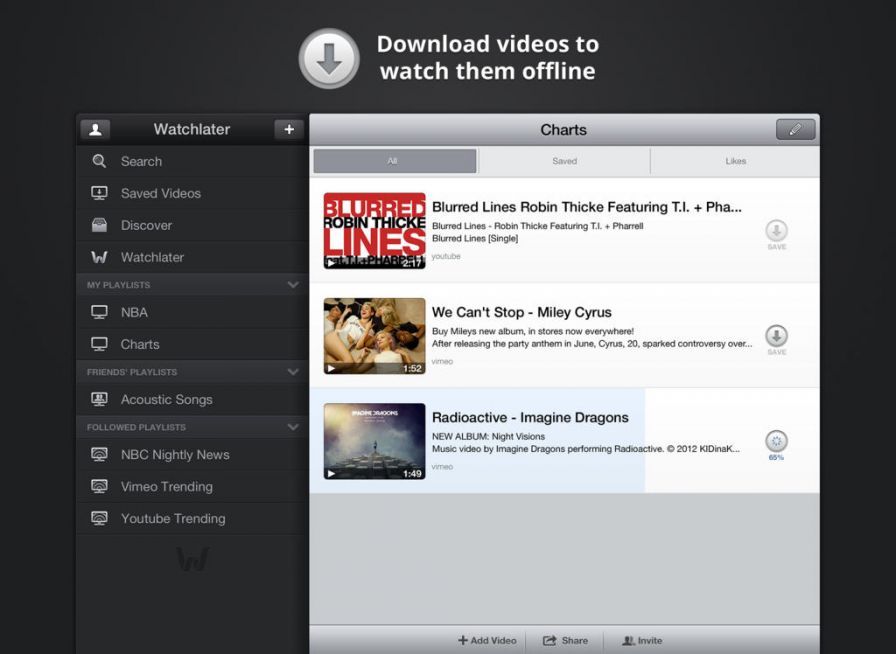Viewport: 896px width, 654px height.
Task: Click the Add Video button
Action: pos(487,641)
